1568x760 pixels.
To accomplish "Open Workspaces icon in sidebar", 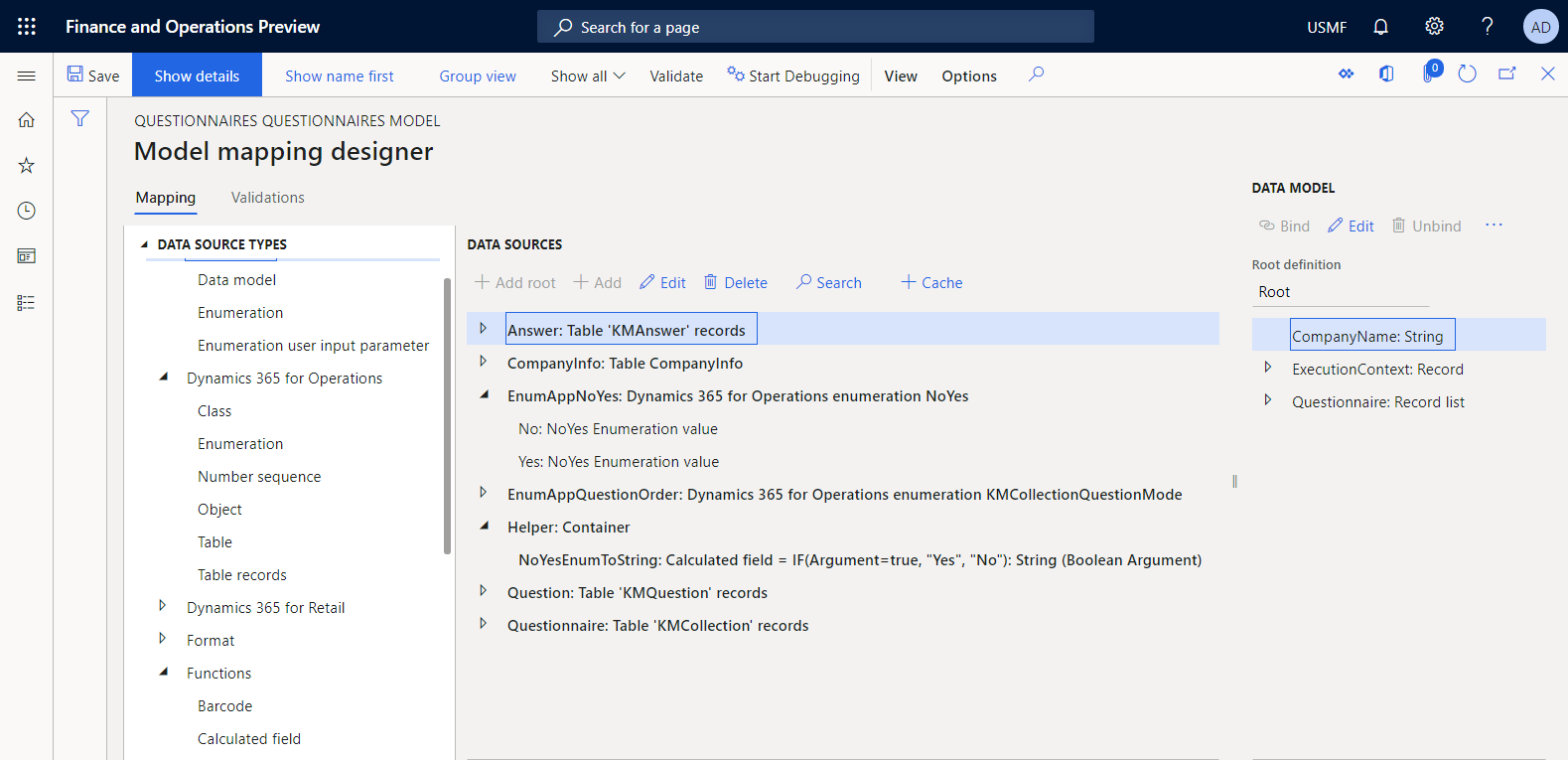I will (x=27, y=256).
